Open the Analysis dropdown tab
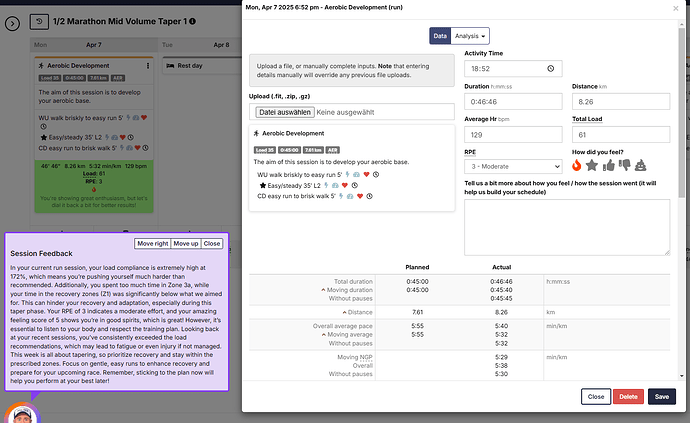The height and width of the screenshot is (423, 690). coord(470,36)
